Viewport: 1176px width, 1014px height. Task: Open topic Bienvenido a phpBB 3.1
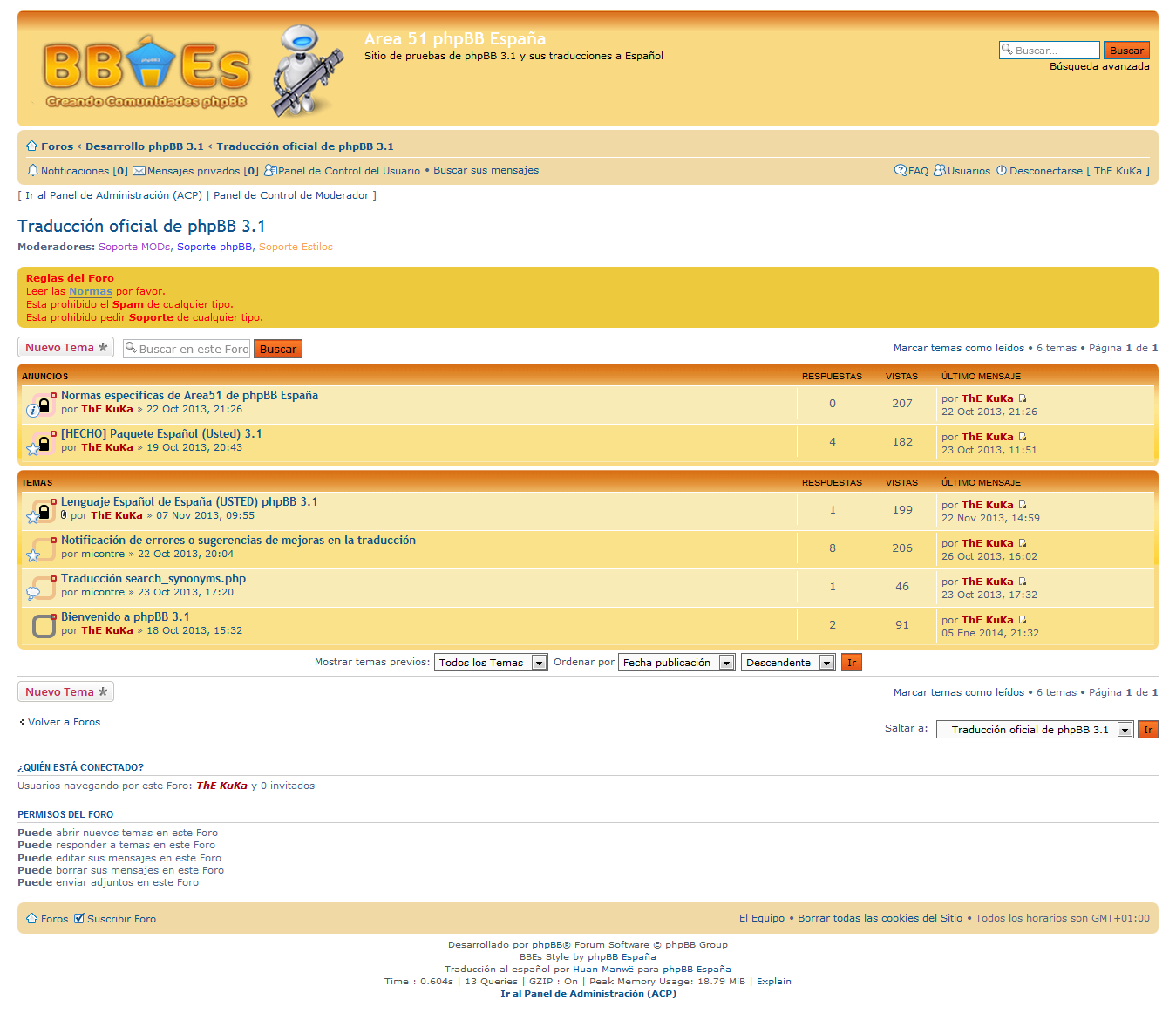(126, 617)
